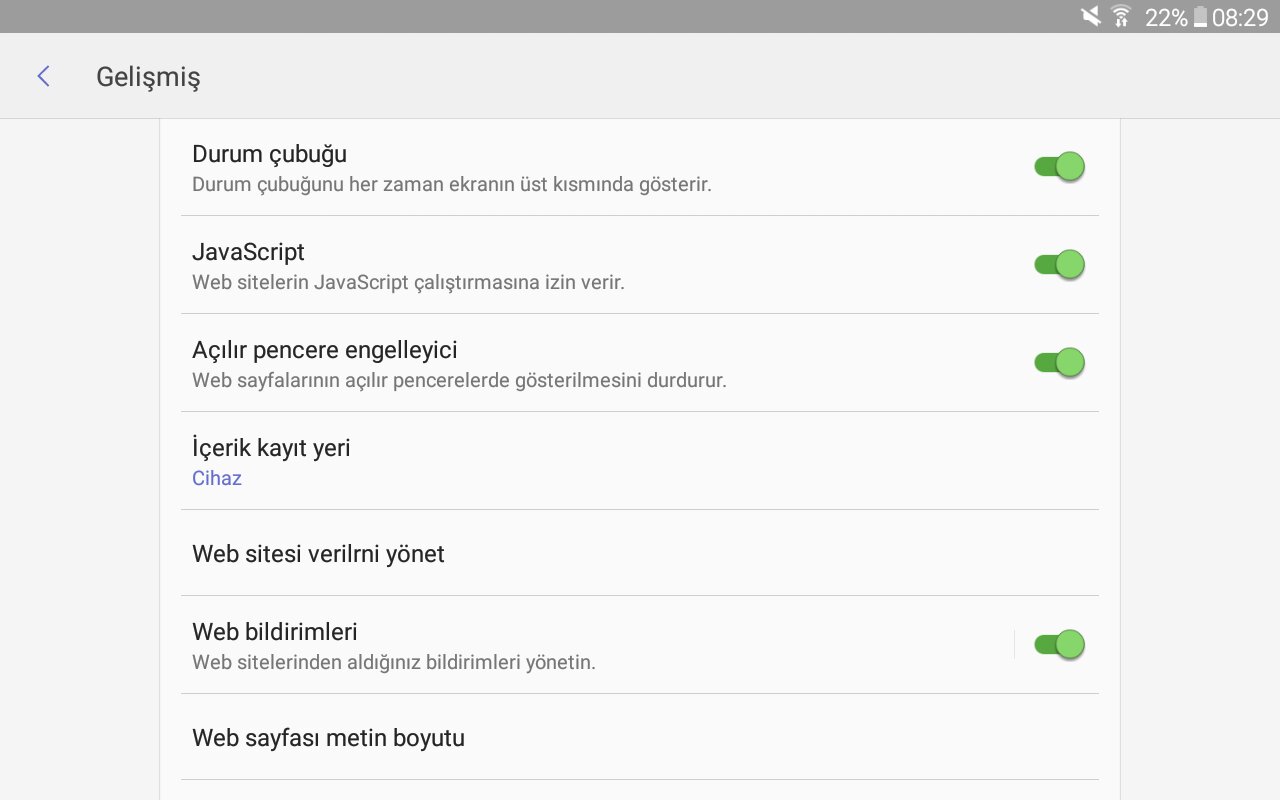This screenshot has height=800, width=1280.
Task: Tap the 08:29 clock in status bar
Action: pos(1240,17)
